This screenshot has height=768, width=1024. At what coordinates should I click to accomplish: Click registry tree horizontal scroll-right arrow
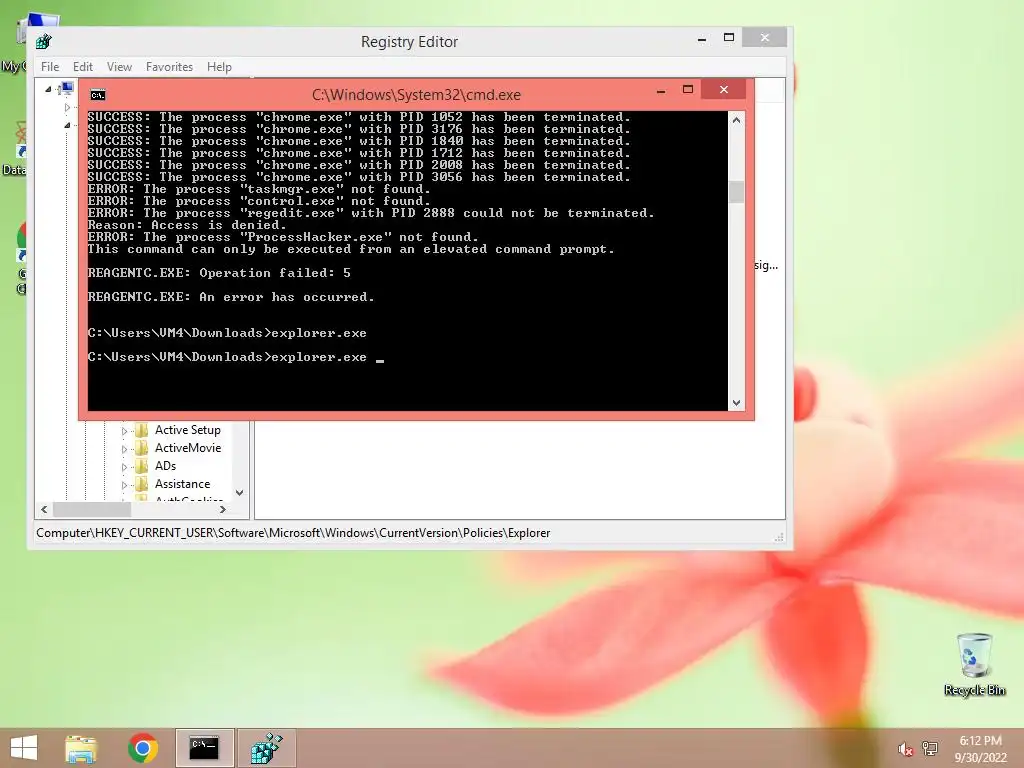tap(223, 509)
